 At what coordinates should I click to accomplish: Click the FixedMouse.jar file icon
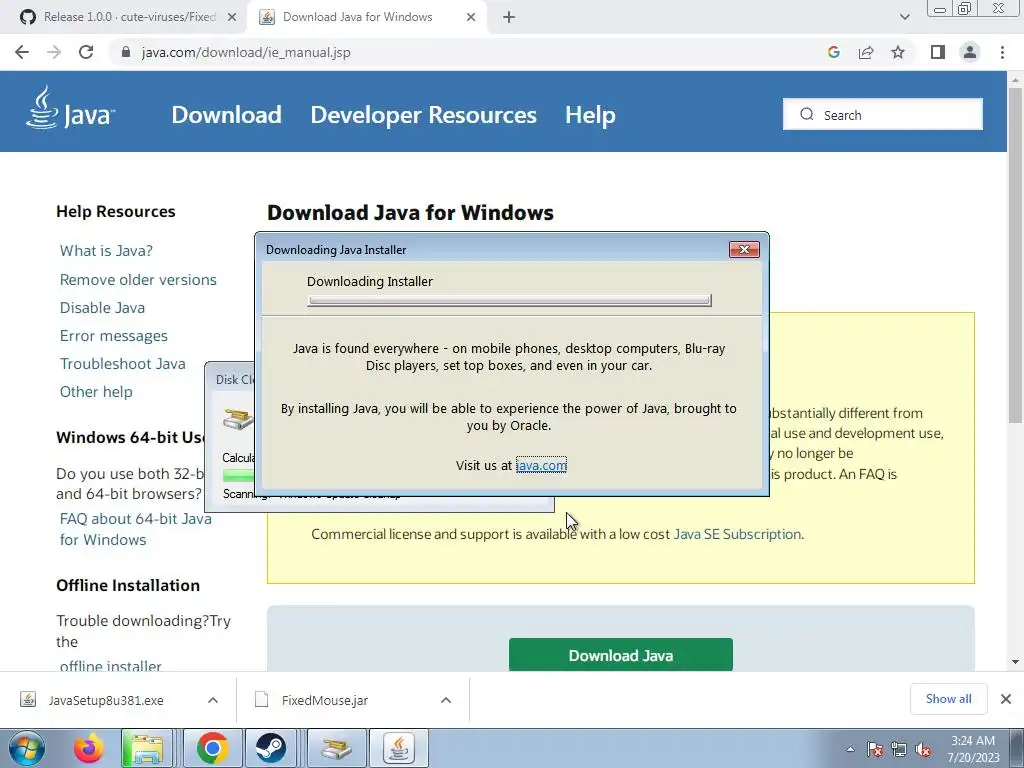pos(261,699)
